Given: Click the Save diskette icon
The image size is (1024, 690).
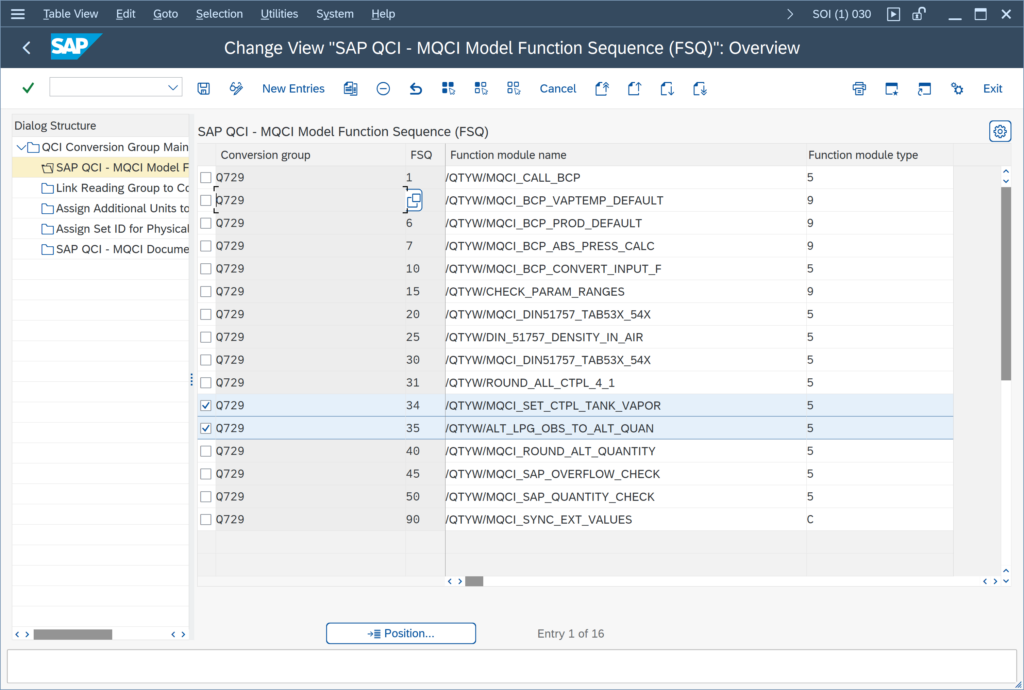Looking at the screenshot, I should tap(204, 89).
